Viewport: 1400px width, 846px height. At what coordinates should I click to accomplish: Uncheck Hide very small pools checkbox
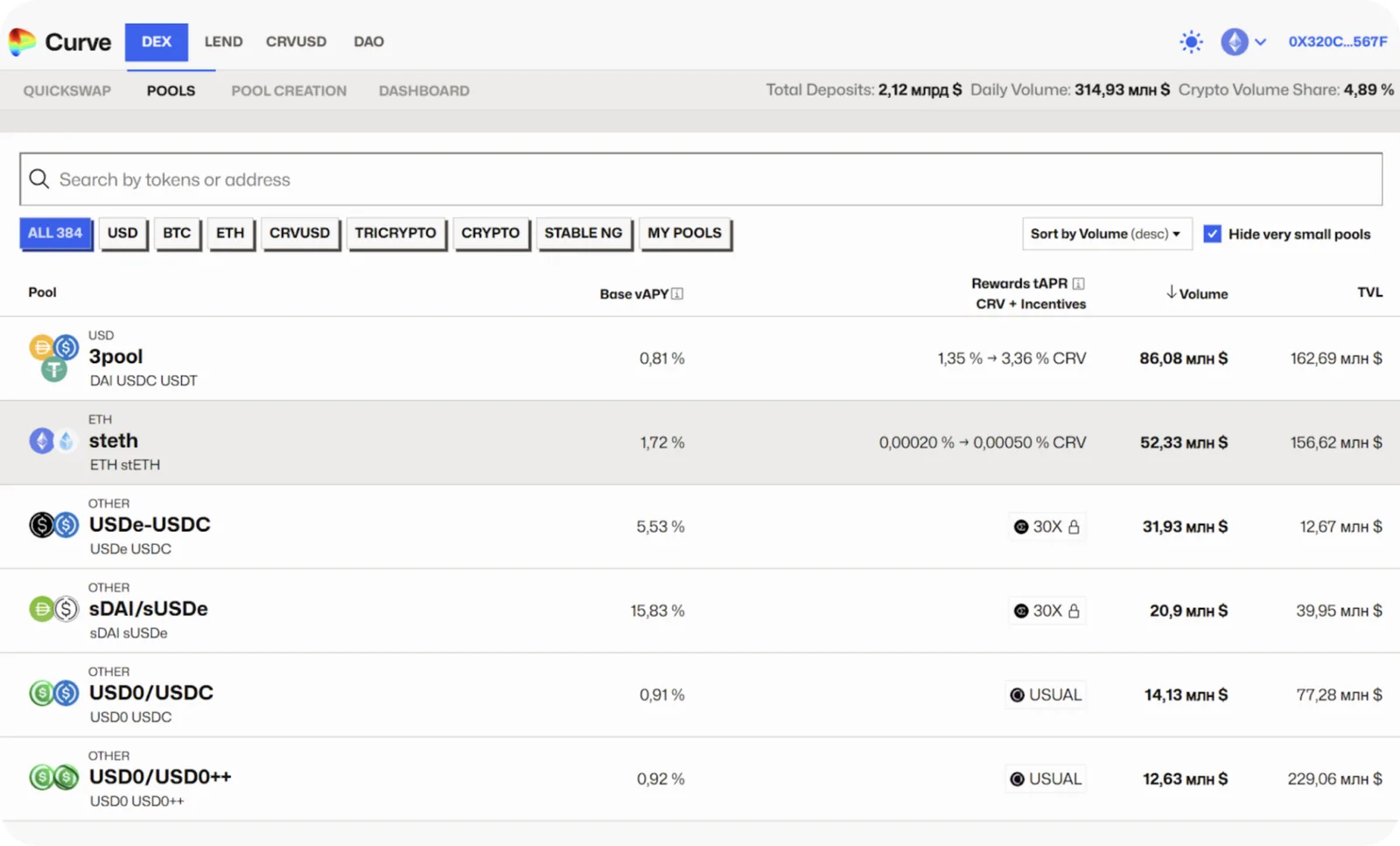point(1212,234)
